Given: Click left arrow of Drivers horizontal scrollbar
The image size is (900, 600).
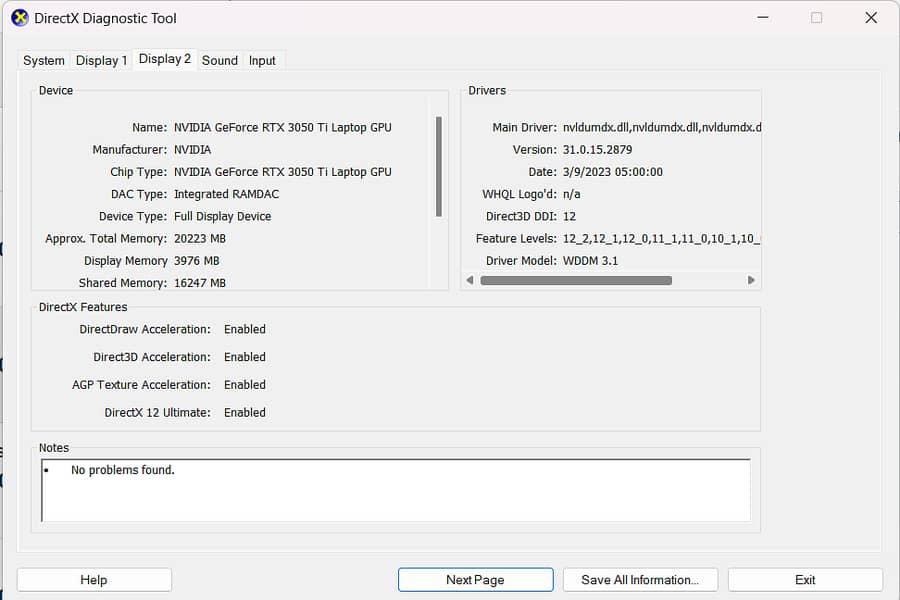Looking at the screenshot, I should click(x=470, y=281).
